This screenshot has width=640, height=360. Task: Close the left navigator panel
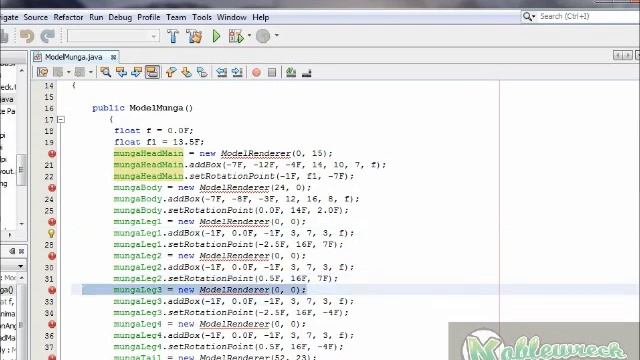(22, 251)
